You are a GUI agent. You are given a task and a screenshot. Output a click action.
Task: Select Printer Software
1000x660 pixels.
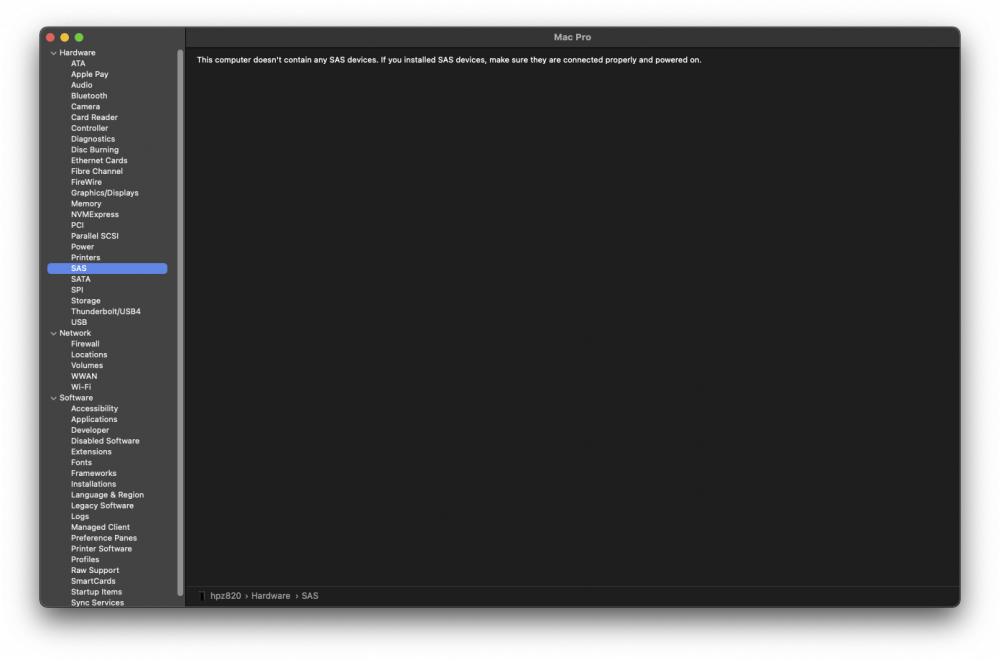[101, 550]
